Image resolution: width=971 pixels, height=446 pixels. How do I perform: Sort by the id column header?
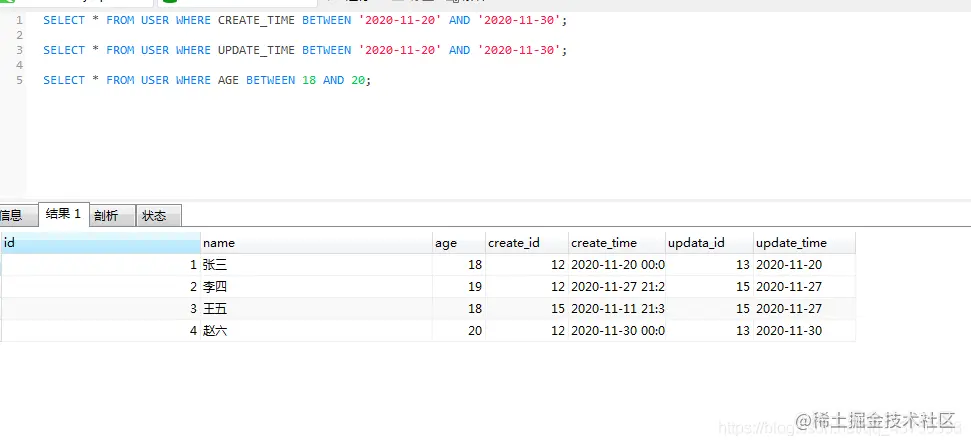pyautogui.click(x=100, y=243)
